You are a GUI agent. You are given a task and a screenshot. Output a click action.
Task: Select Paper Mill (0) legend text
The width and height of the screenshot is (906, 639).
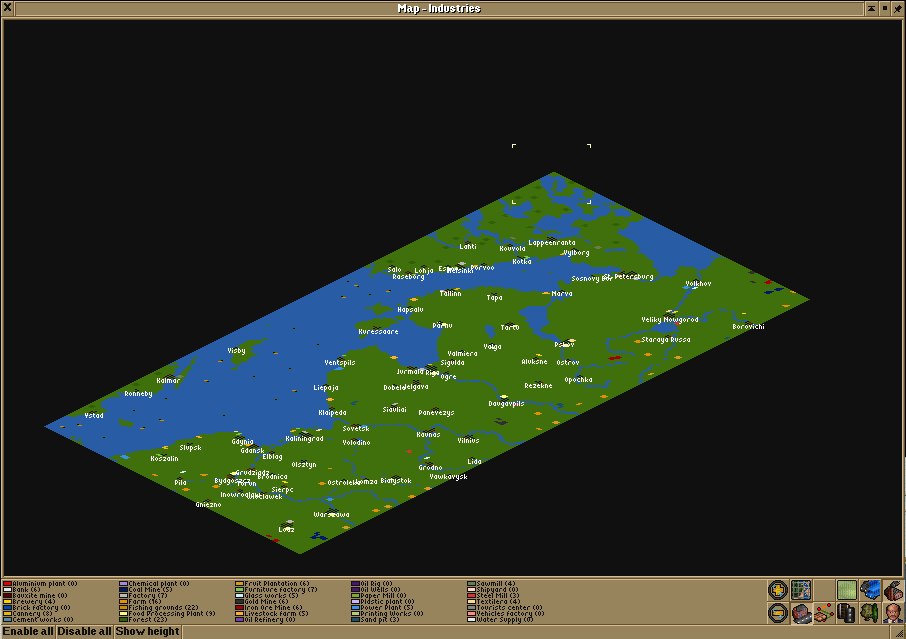coord(384,596)
